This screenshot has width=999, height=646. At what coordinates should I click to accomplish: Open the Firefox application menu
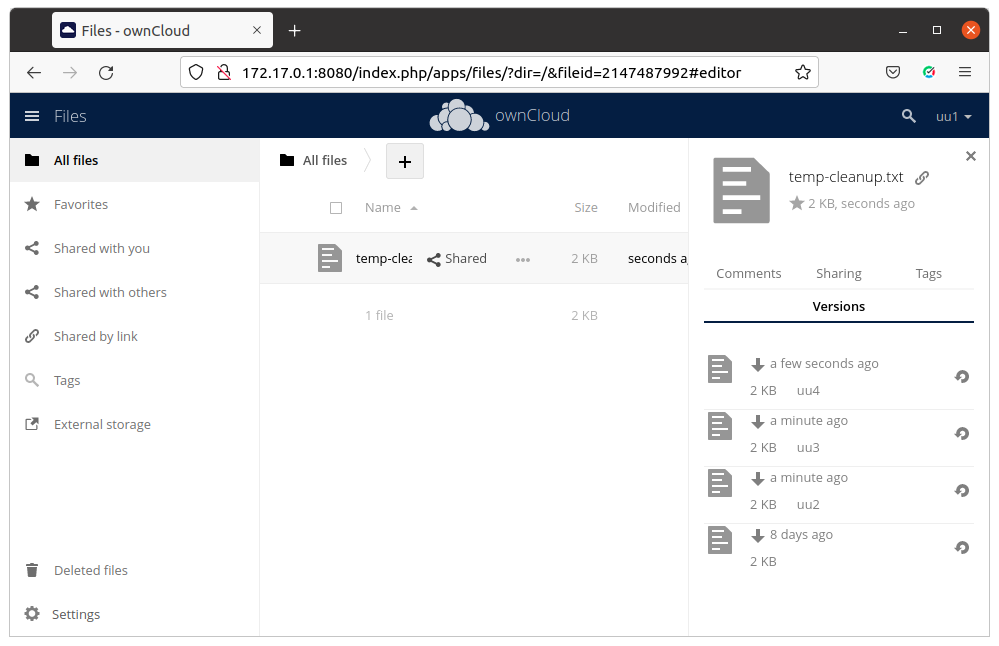tap(965, 72)
